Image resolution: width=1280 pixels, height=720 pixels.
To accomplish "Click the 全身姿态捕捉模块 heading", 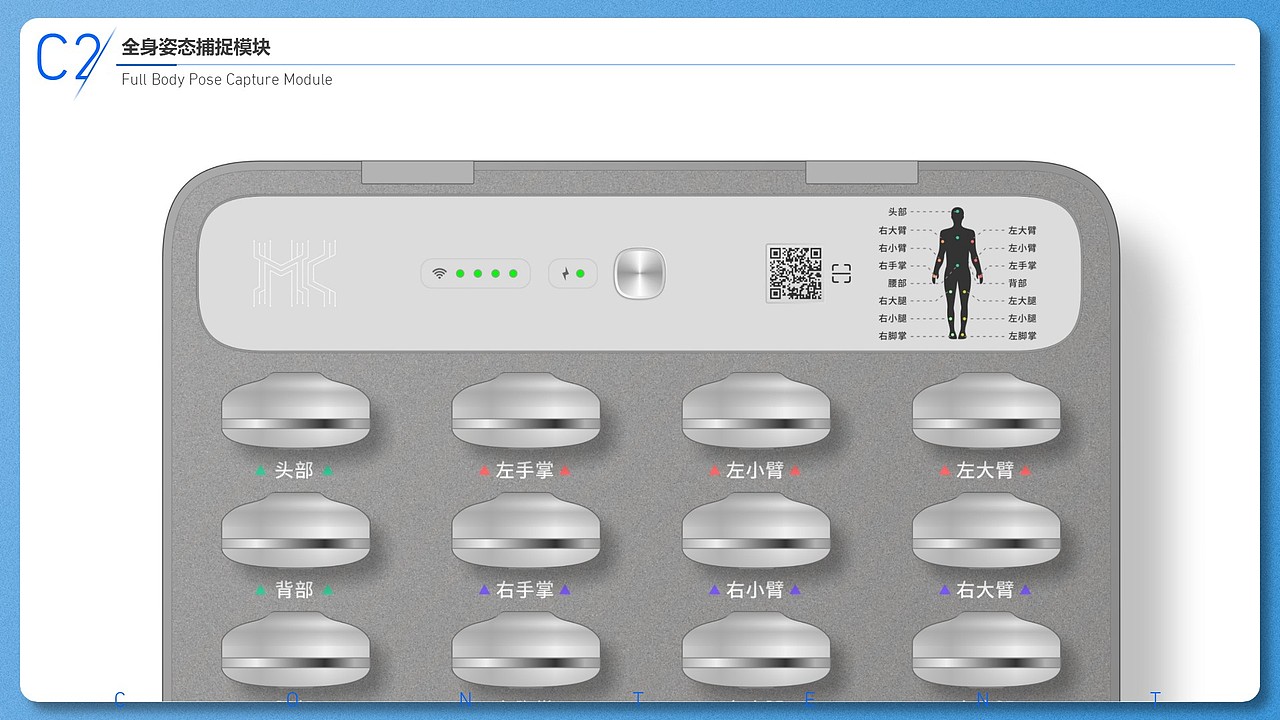I will [196, 47].
